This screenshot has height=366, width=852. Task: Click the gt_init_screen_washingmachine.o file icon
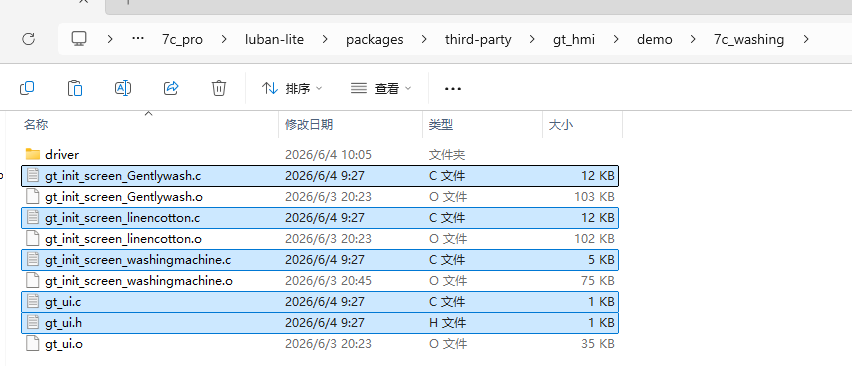33,281
